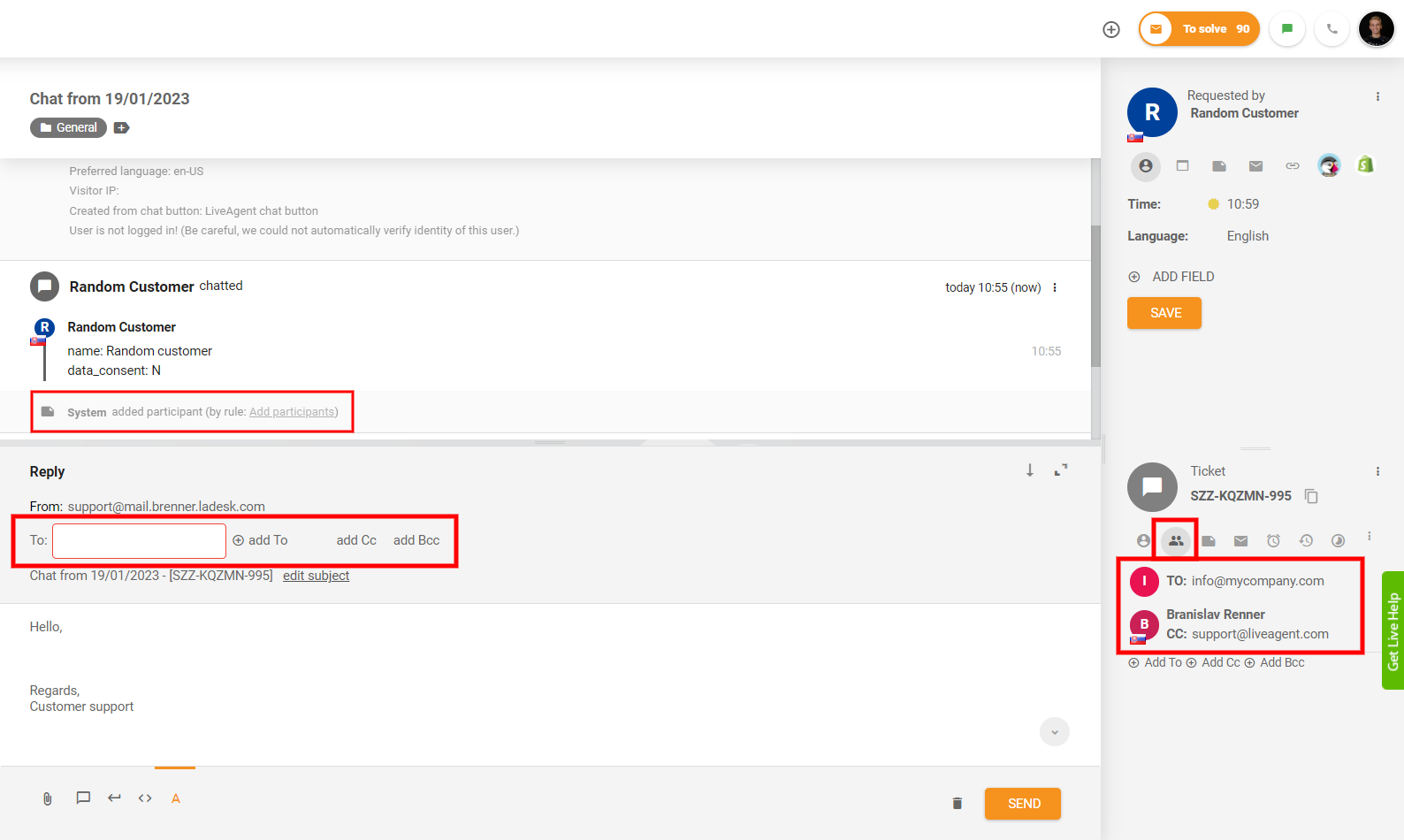Open the customer contact details tab
This screenshot has width=1404, height=840.
pyautogui.click(x=1145, y=165)
